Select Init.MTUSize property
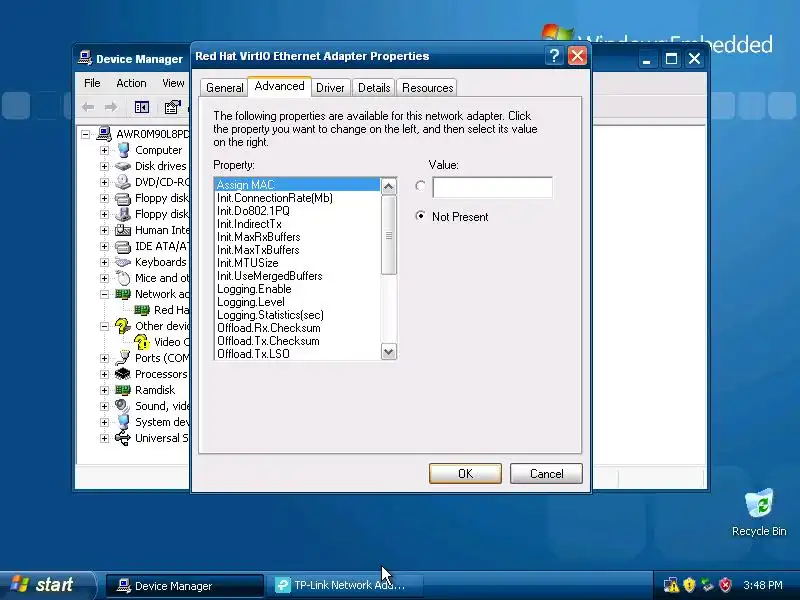The height and width of the screenshot is (600, 800). pos(297,263)
